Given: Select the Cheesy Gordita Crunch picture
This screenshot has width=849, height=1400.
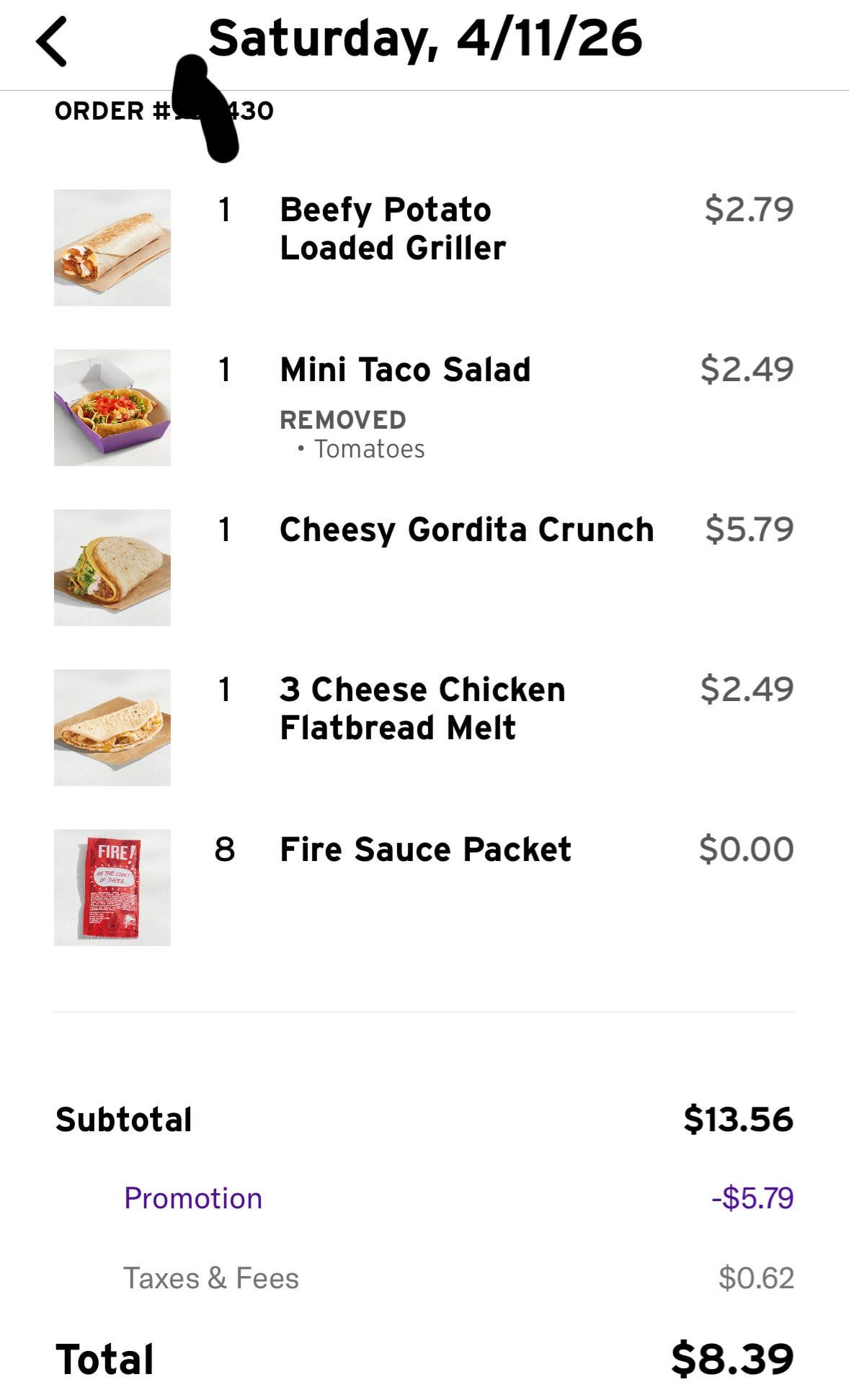Looking at the screenshot, I should point(112,568).
